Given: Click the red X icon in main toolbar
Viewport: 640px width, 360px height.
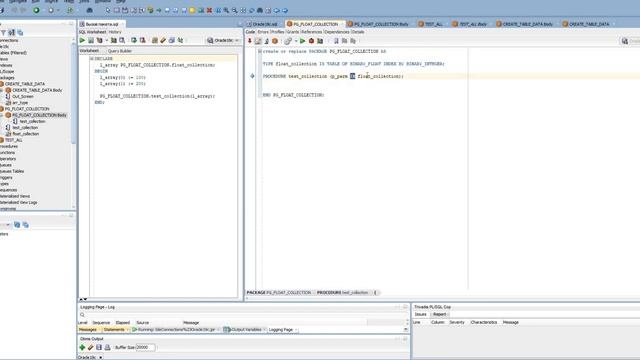Looking at the screenshot, I should [x=209, y=10].
